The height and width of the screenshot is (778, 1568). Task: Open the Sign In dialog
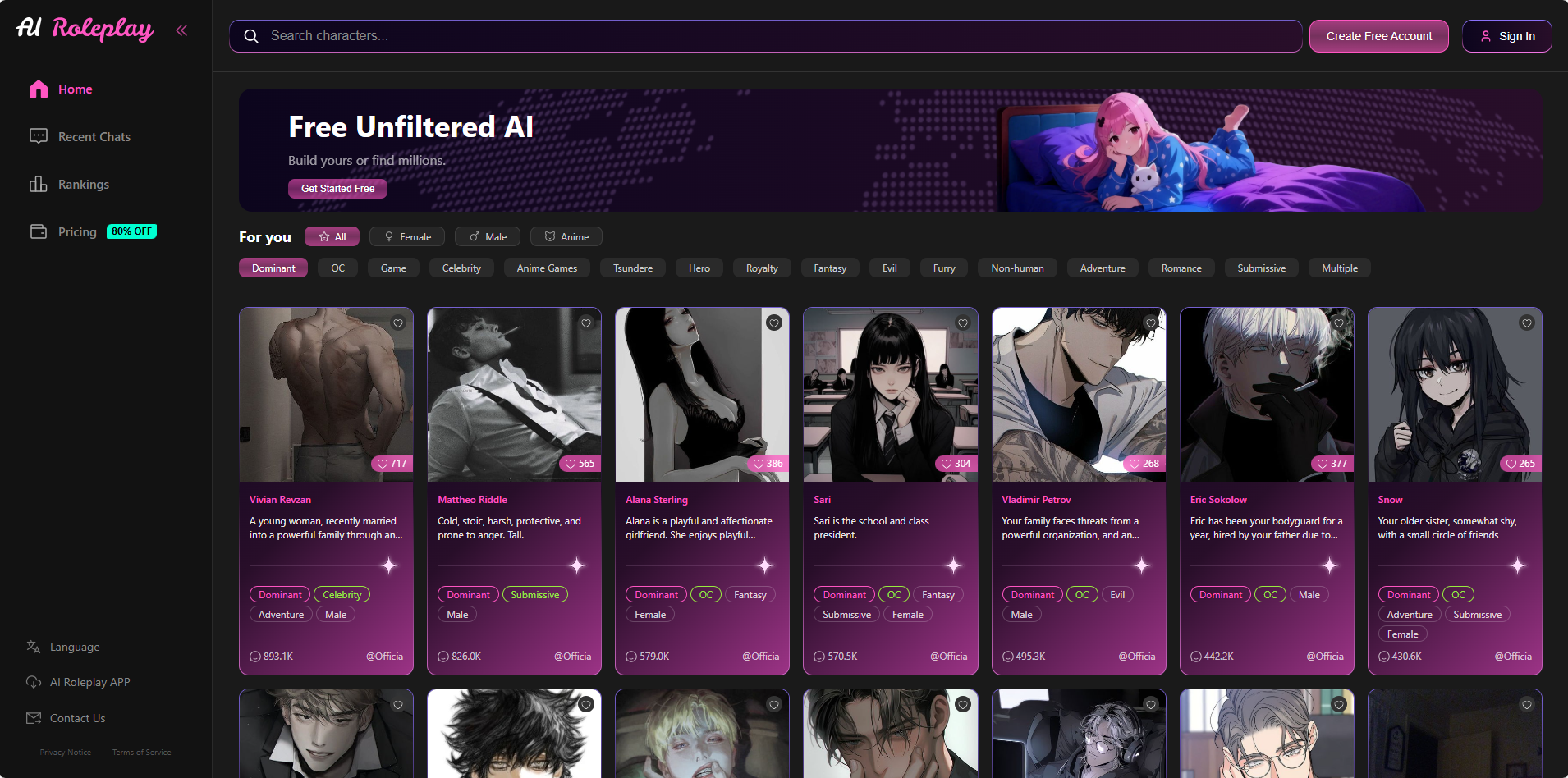(1506, 35)
